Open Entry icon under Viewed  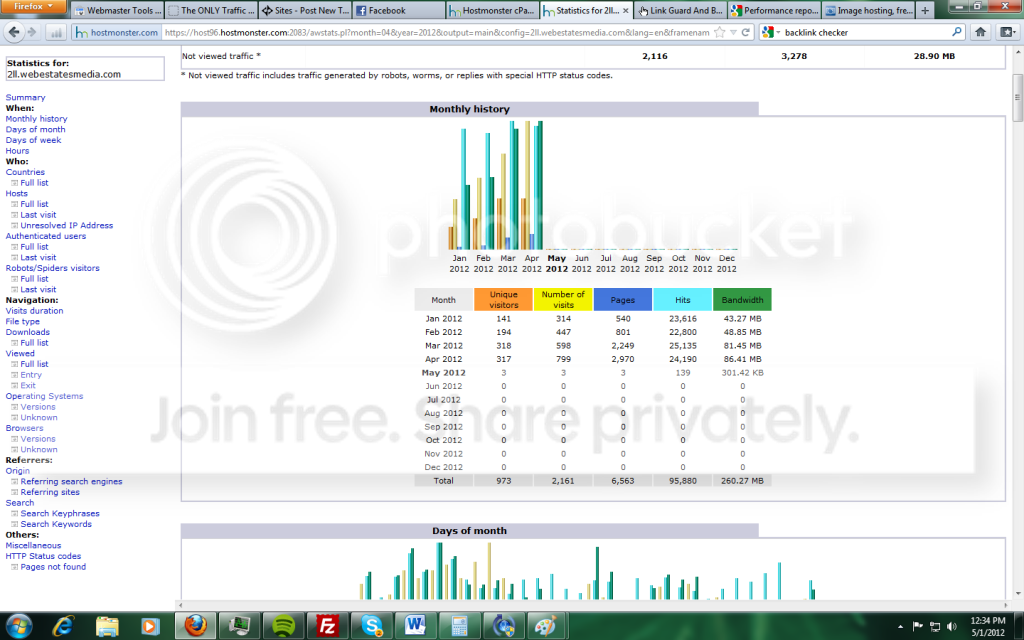[14, 375]
